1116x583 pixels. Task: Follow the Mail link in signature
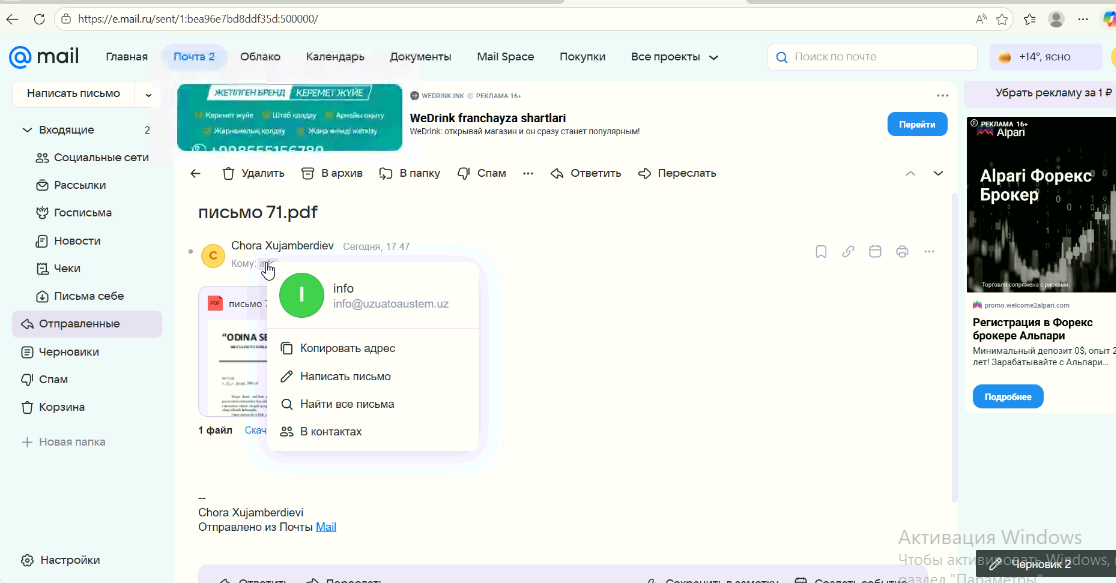tap(326, 527)
